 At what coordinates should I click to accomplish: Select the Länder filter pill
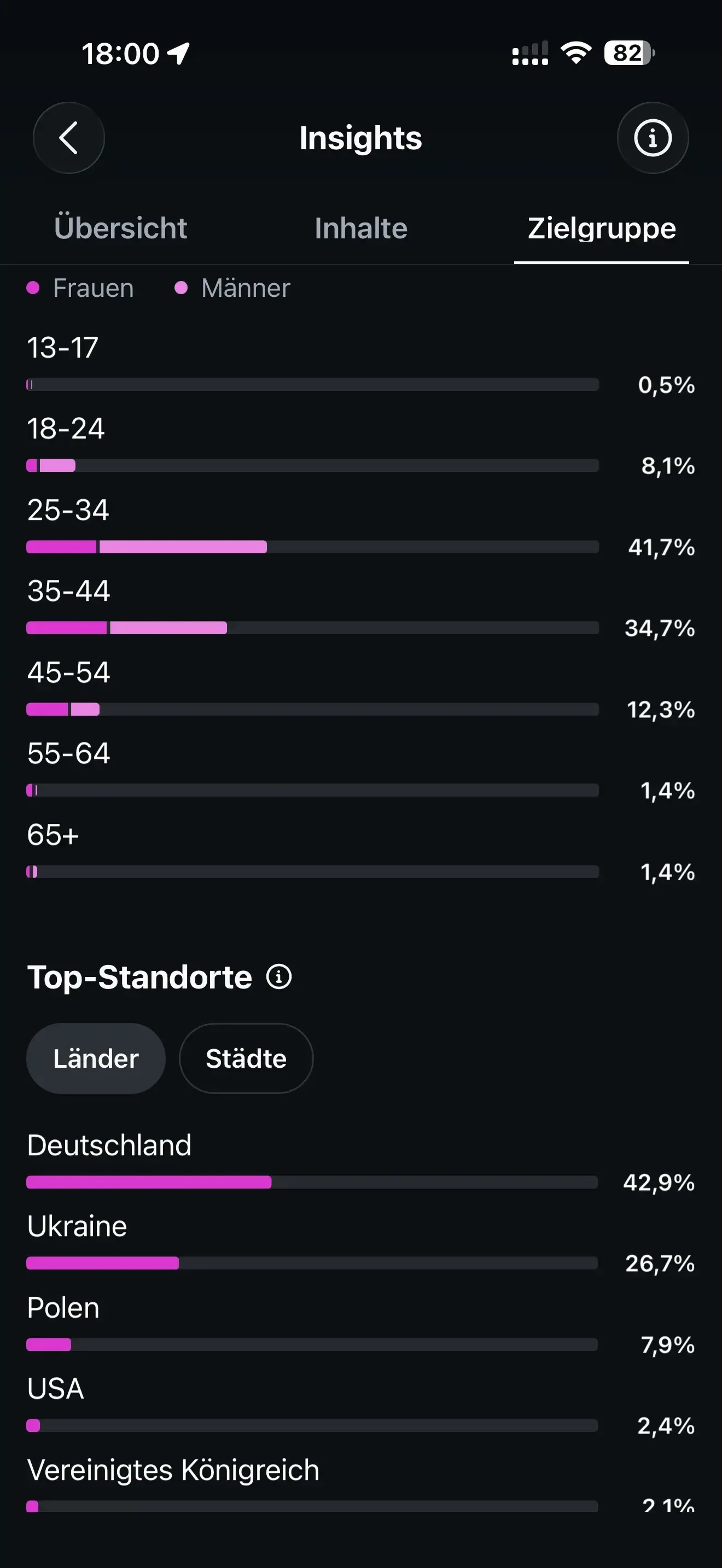[96, 1058]
